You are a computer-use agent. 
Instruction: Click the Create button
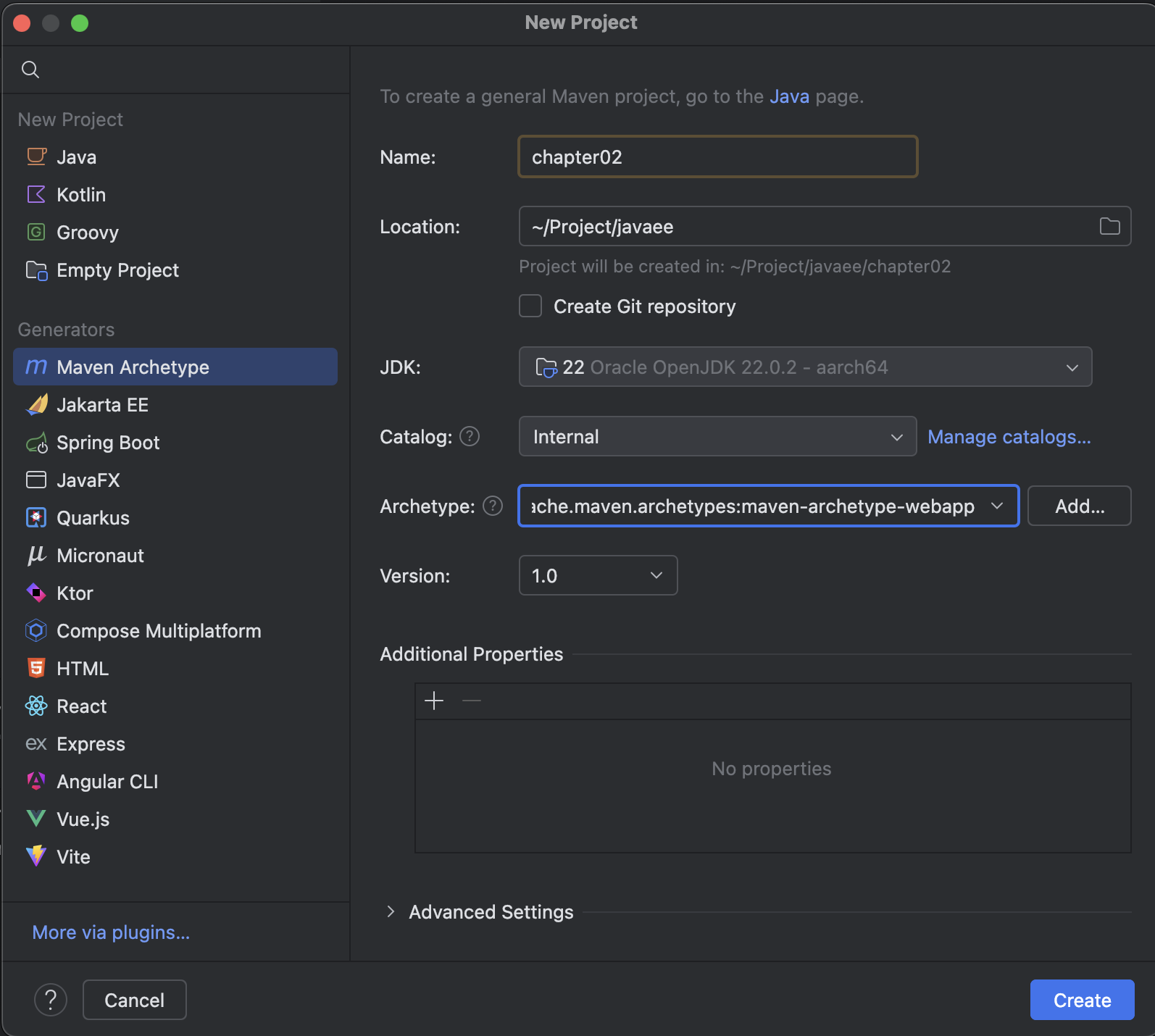tap(1082, 1000)
